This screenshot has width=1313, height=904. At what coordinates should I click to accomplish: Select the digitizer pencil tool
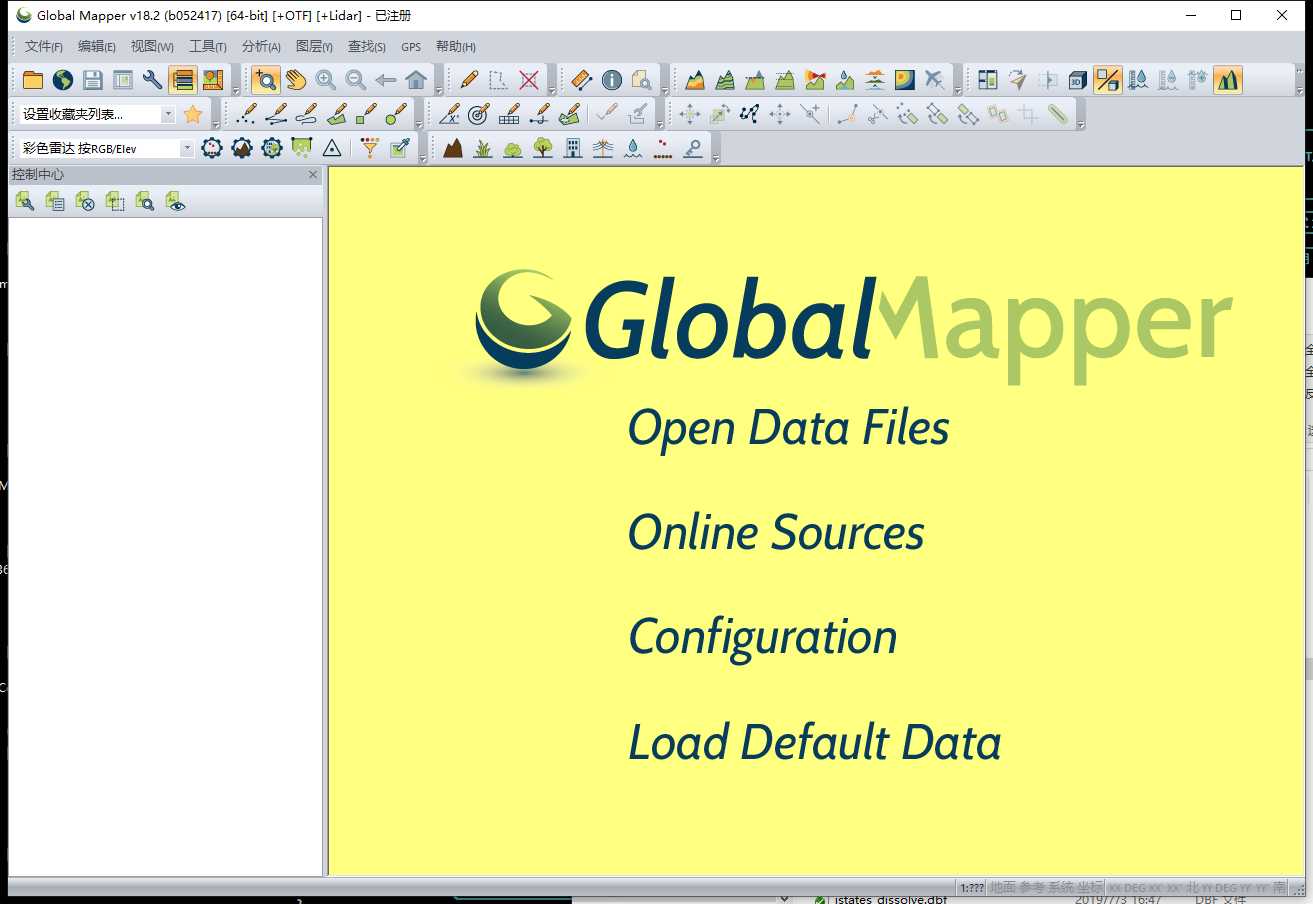point(469,80)
